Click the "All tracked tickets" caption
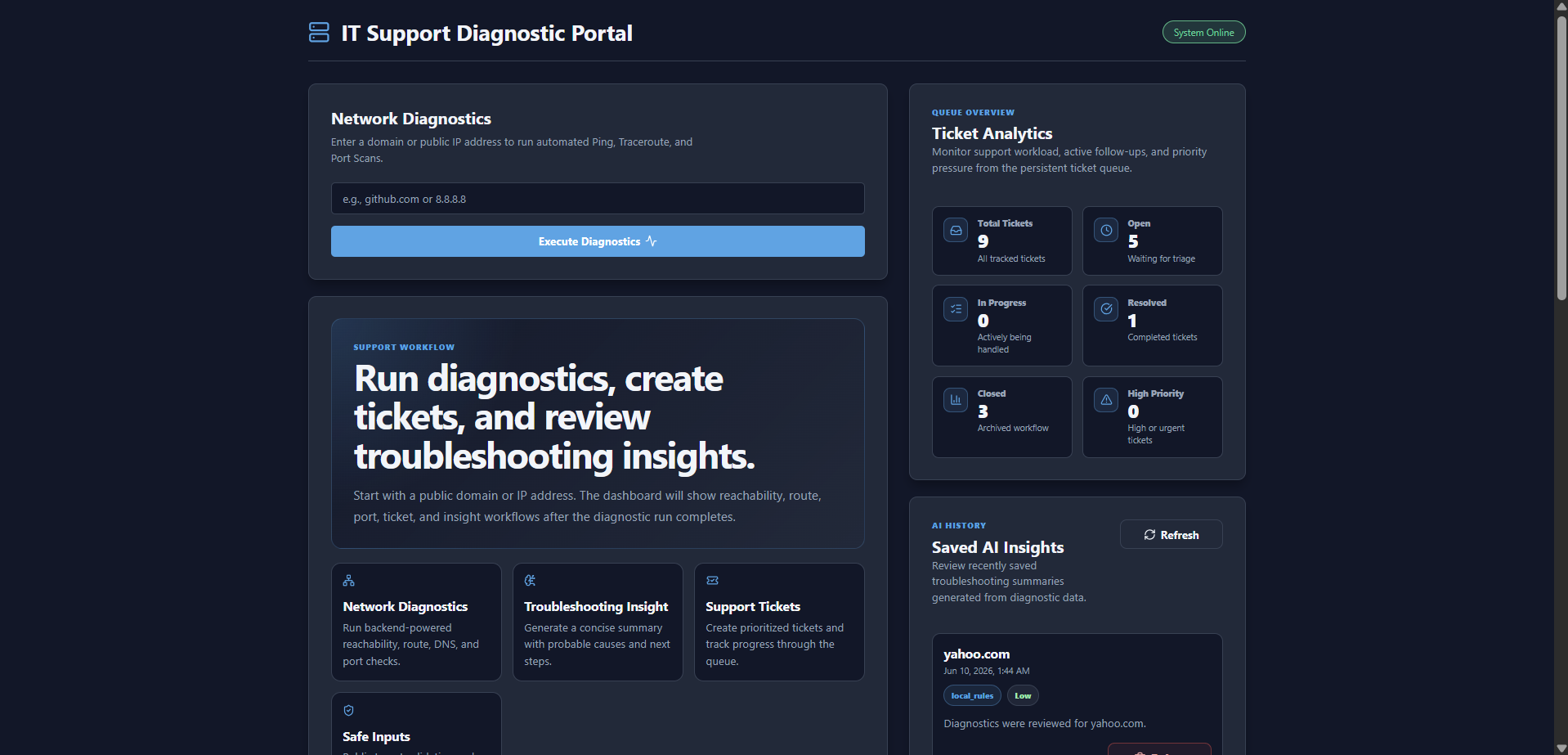This screenshot has height=755, width=1568. pos(1011,259)
